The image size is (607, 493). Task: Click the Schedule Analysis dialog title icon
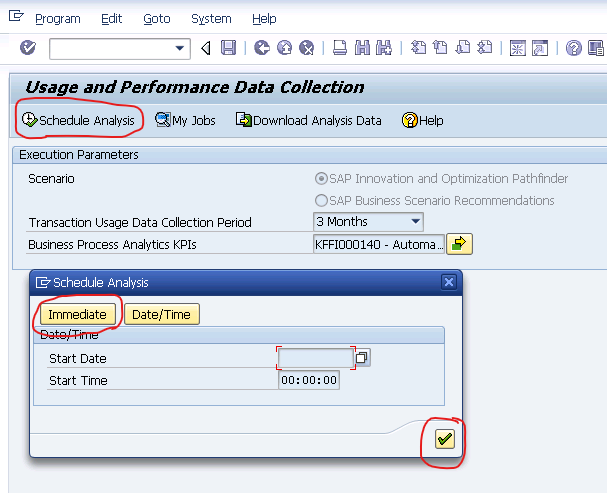(x=43, y=282)
